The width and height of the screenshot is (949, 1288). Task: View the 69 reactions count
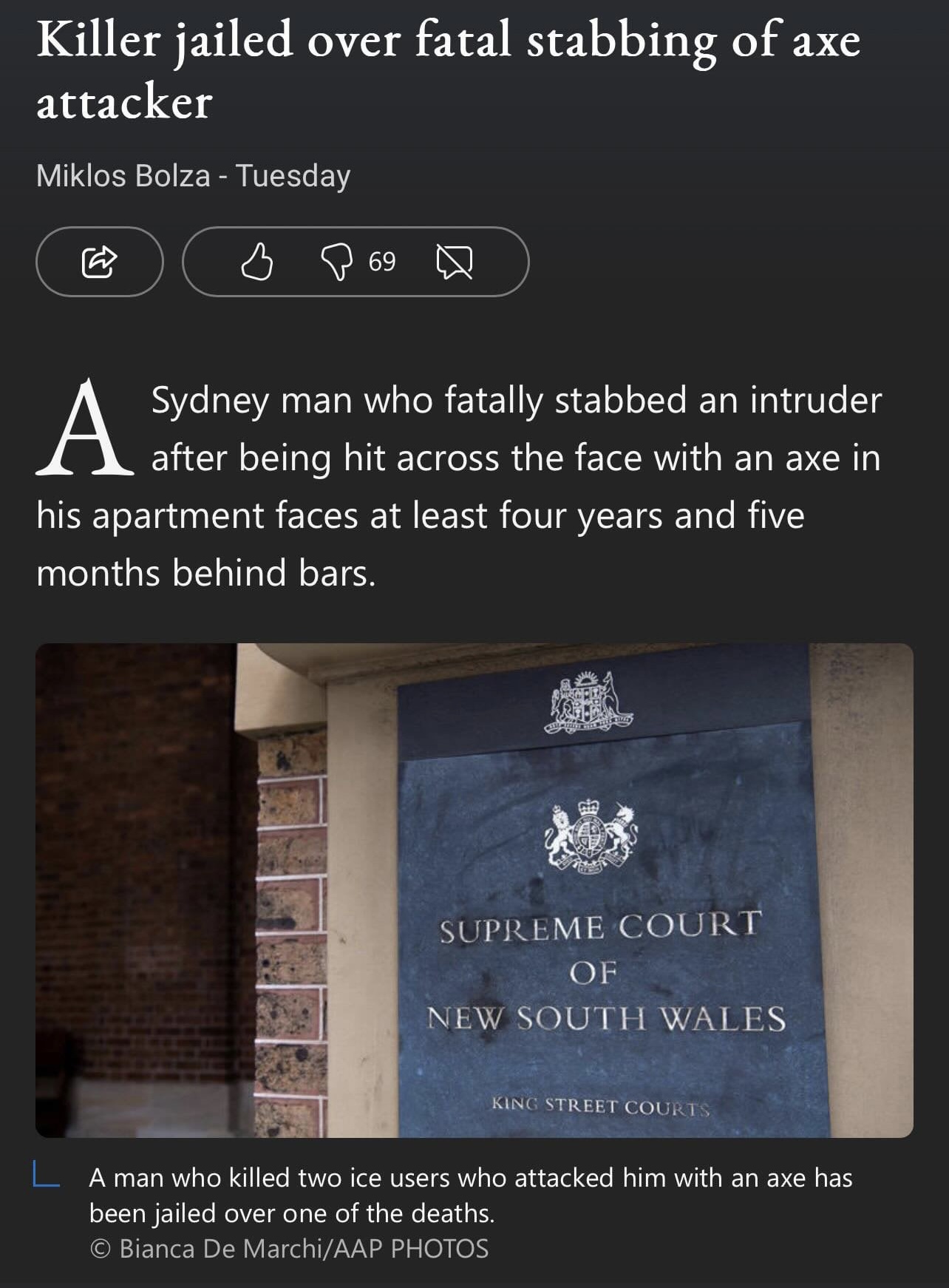pos(382,262)
